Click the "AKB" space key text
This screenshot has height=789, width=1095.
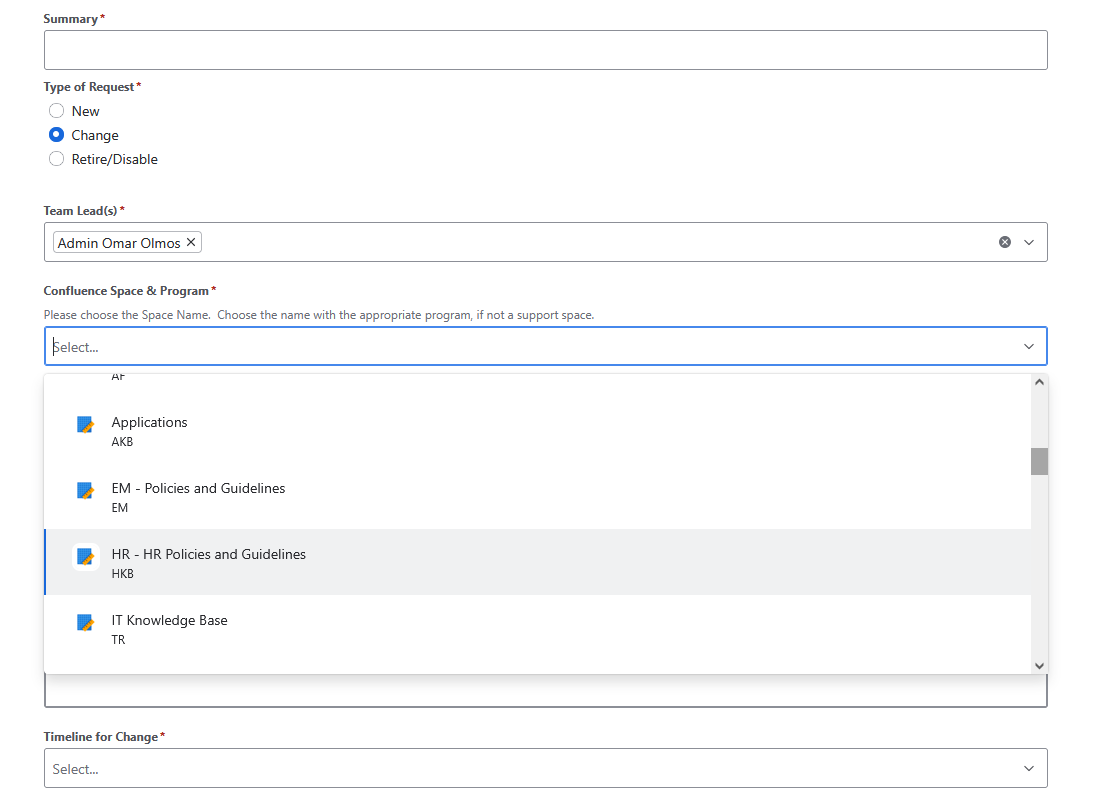click(122, 441)
